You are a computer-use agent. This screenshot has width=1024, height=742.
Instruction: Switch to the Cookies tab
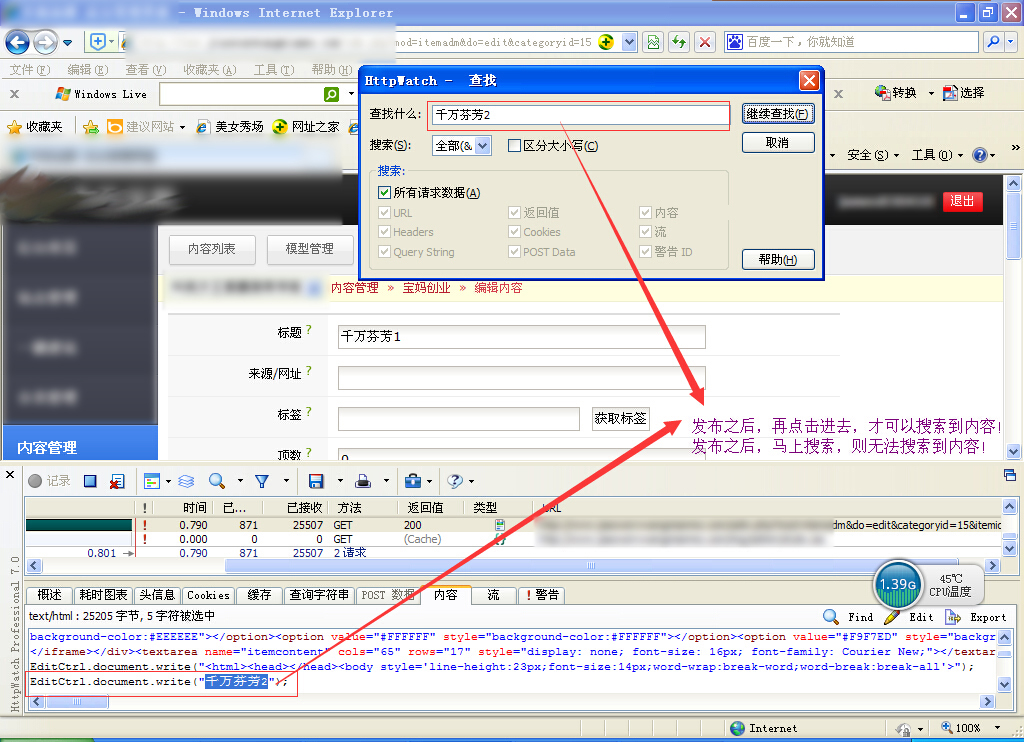click(208, 595)
